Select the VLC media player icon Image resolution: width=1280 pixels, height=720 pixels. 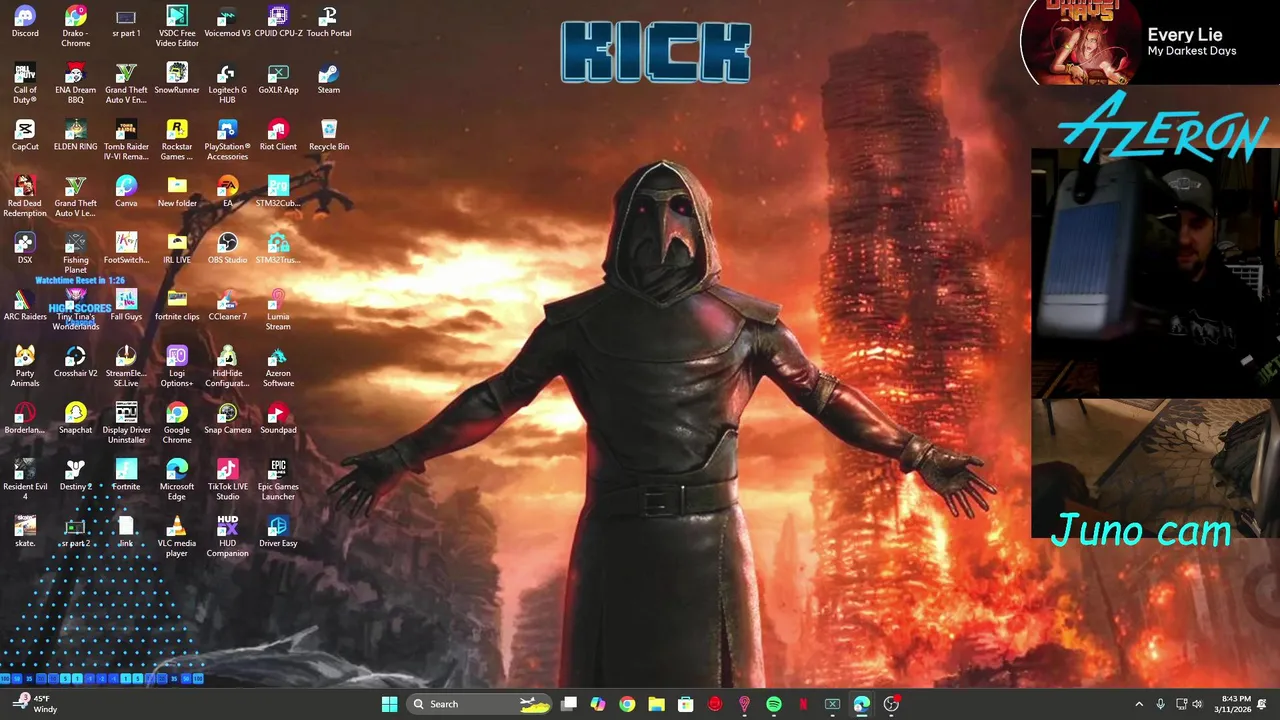pyautogui.click(x=177, y=538)
